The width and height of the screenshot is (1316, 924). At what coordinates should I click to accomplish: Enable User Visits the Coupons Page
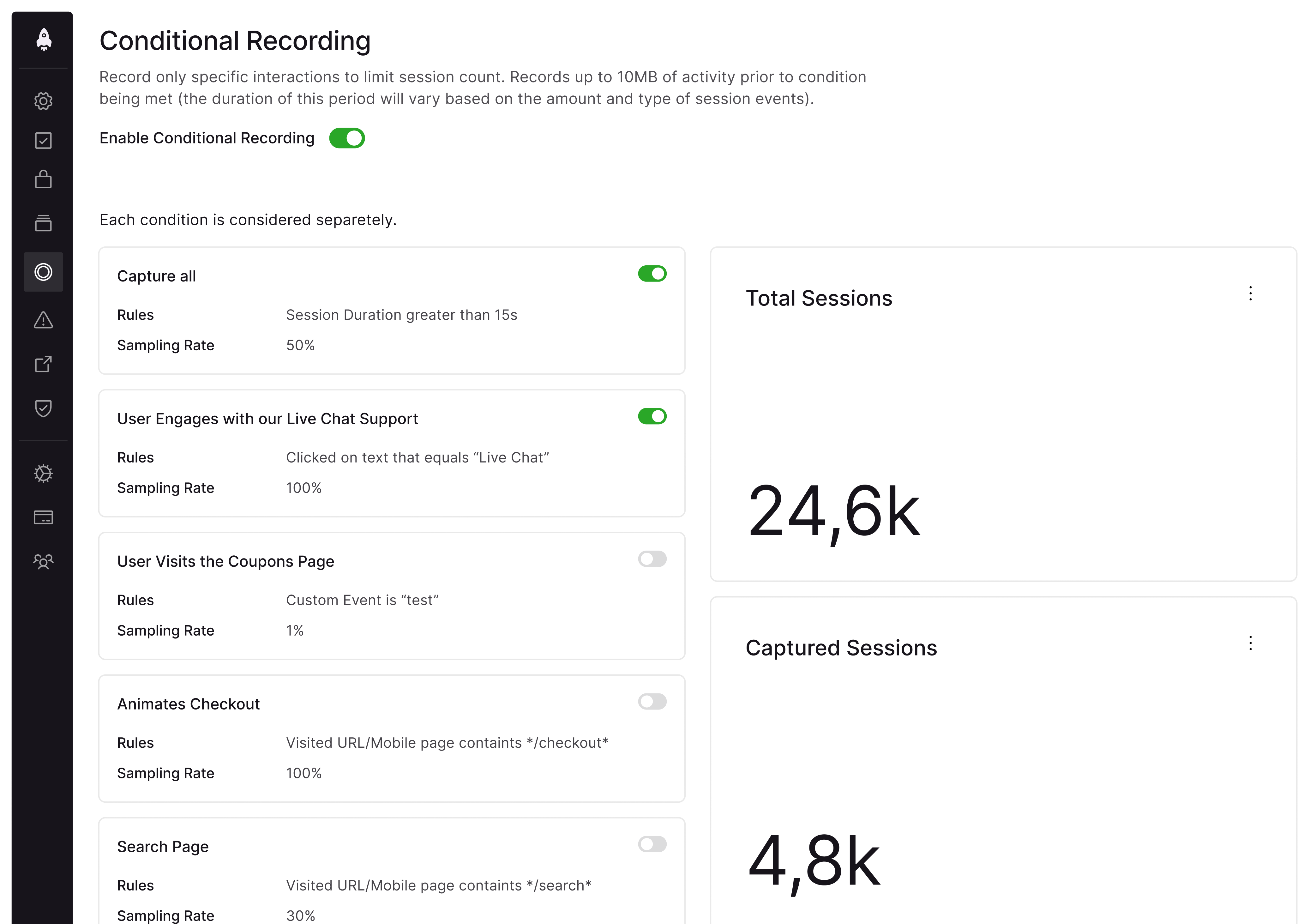coord(652,559)
